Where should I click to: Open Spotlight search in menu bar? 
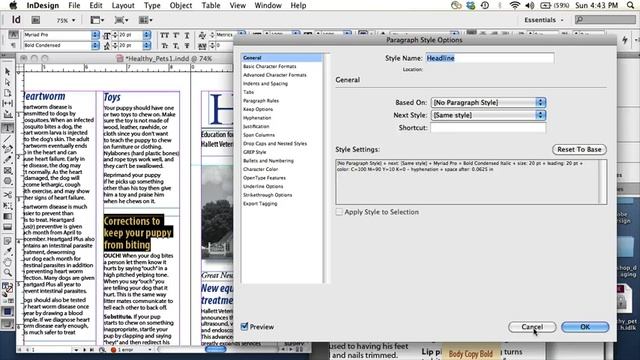631,5
